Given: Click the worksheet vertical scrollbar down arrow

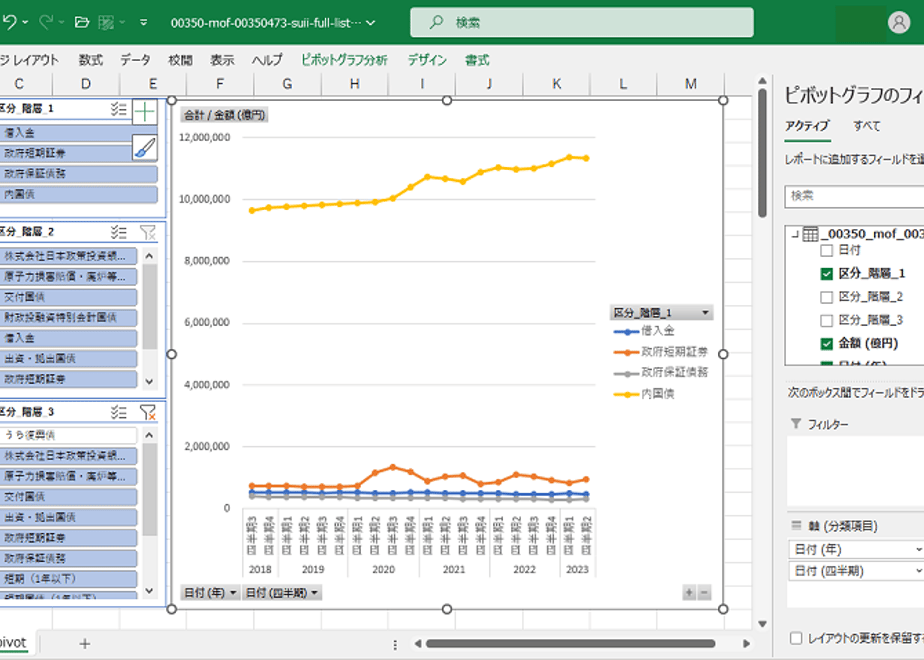Looking at the screenshot, I should (x=762, y=623).
